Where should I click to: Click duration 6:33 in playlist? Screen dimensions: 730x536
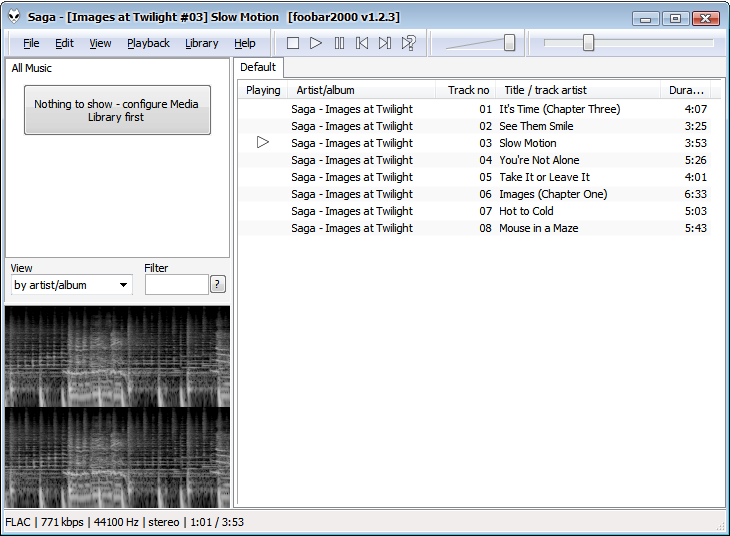(695, 194)
